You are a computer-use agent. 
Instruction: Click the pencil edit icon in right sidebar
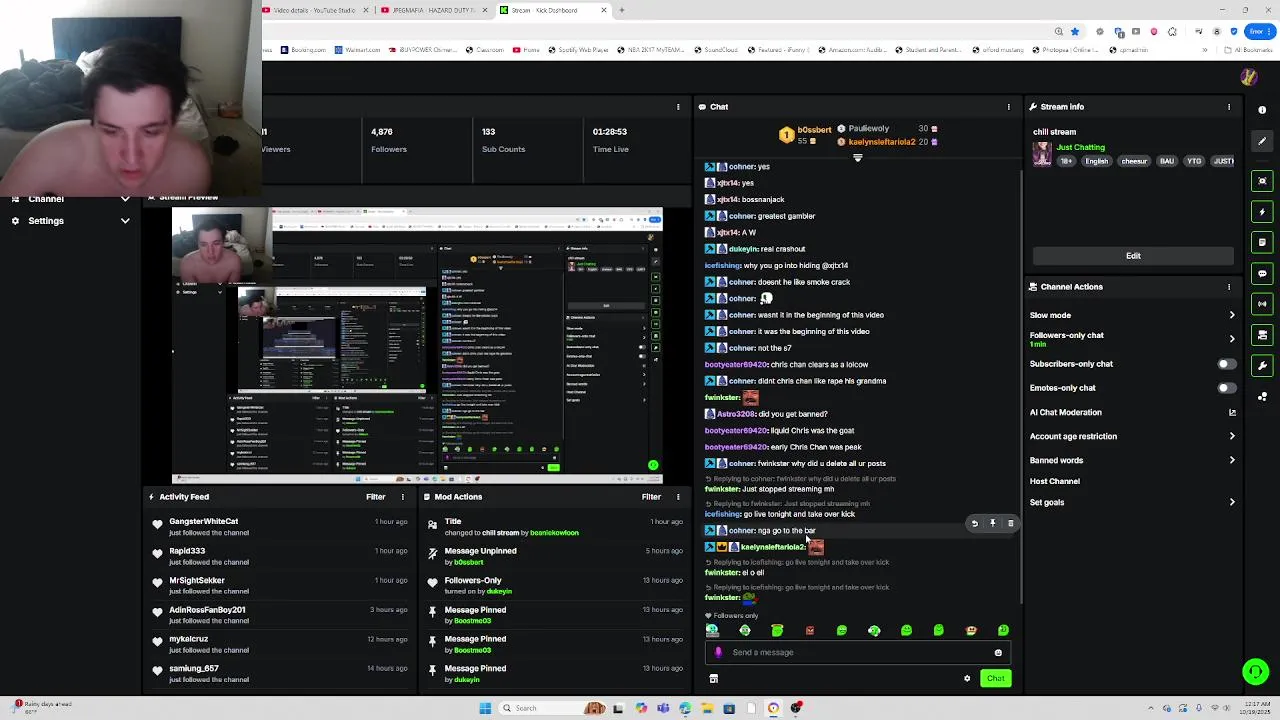coord(1262,141)
